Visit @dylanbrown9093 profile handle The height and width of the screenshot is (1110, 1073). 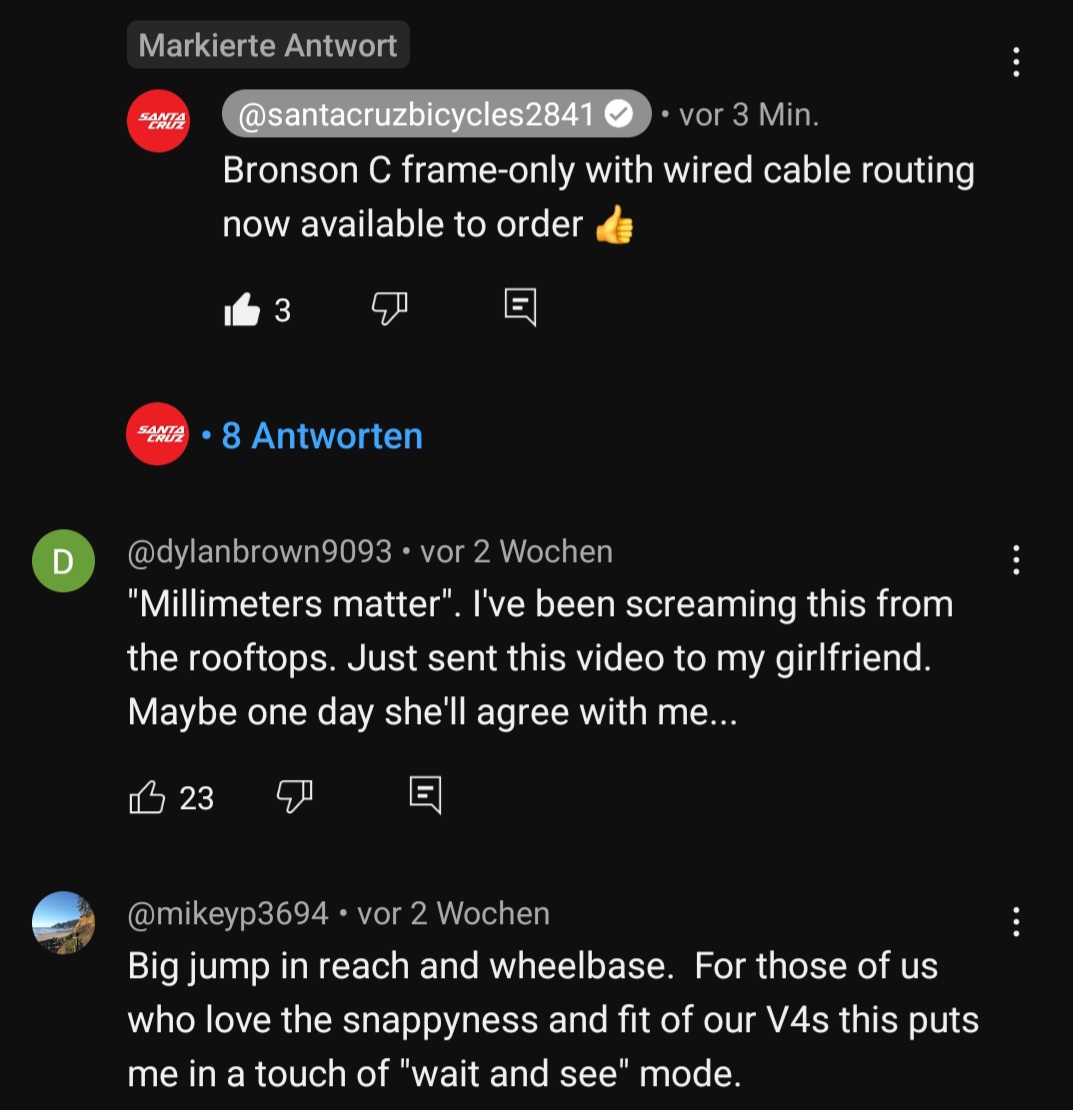point(259,552)
